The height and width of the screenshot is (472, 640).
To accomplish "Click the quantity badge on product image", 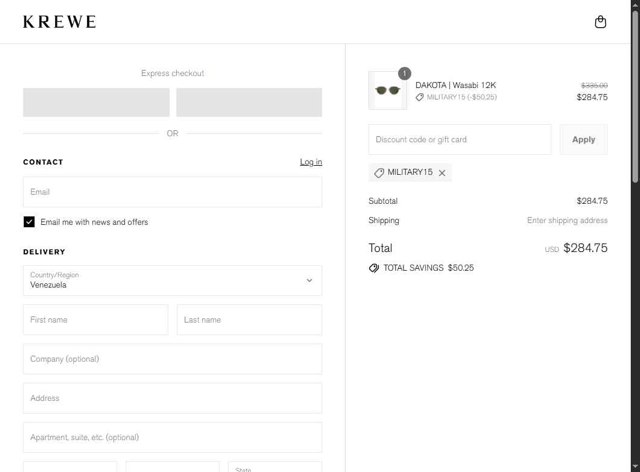I will coord(404,73).
